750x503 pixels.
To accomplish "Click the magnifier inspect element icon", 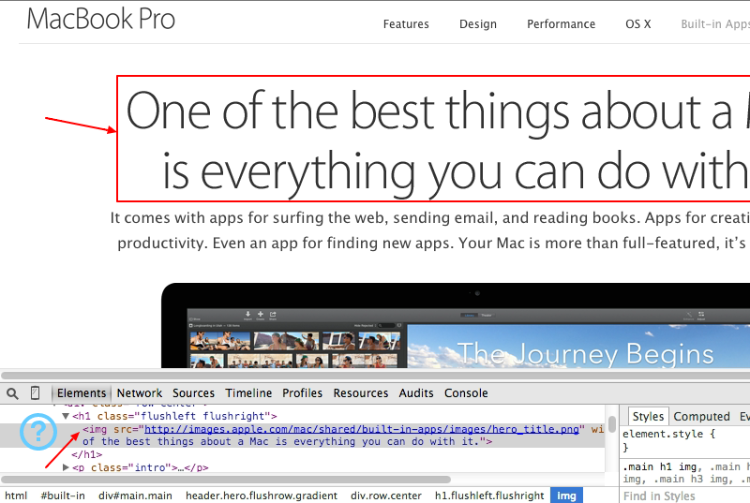I will (12, 394).
